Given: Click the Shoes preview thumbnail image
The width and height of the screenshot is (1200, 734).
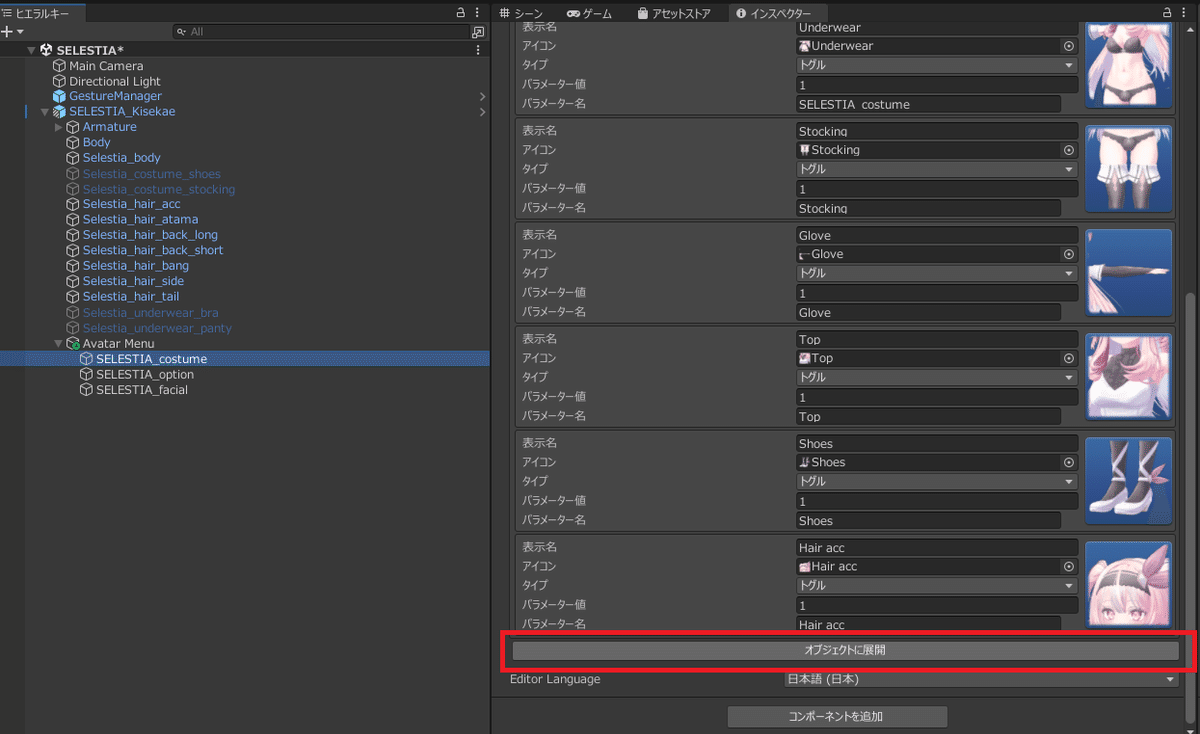Looking at the screenshot, I should coord(1128,480).
